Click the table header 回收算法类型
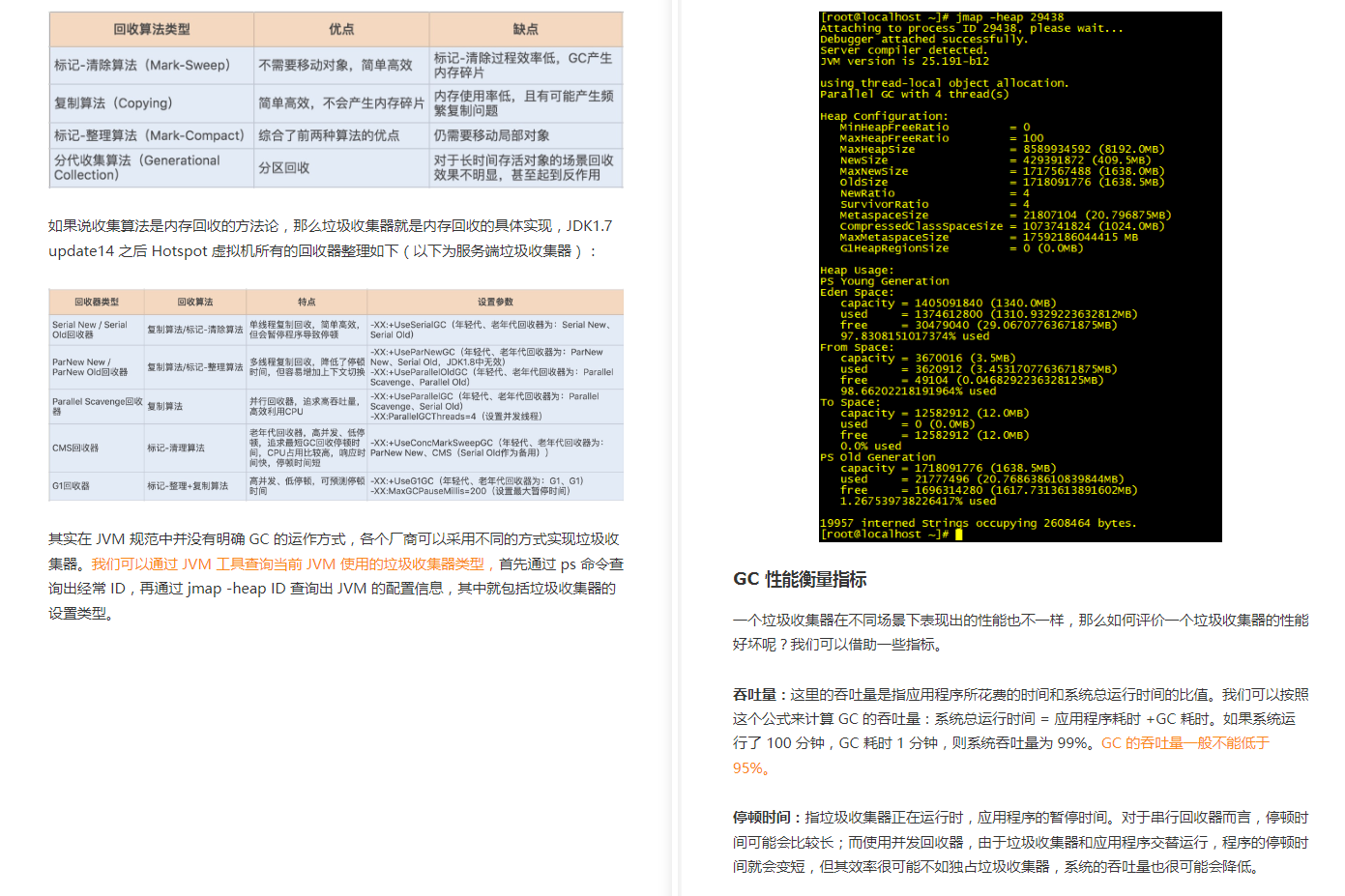 point(151,29)
